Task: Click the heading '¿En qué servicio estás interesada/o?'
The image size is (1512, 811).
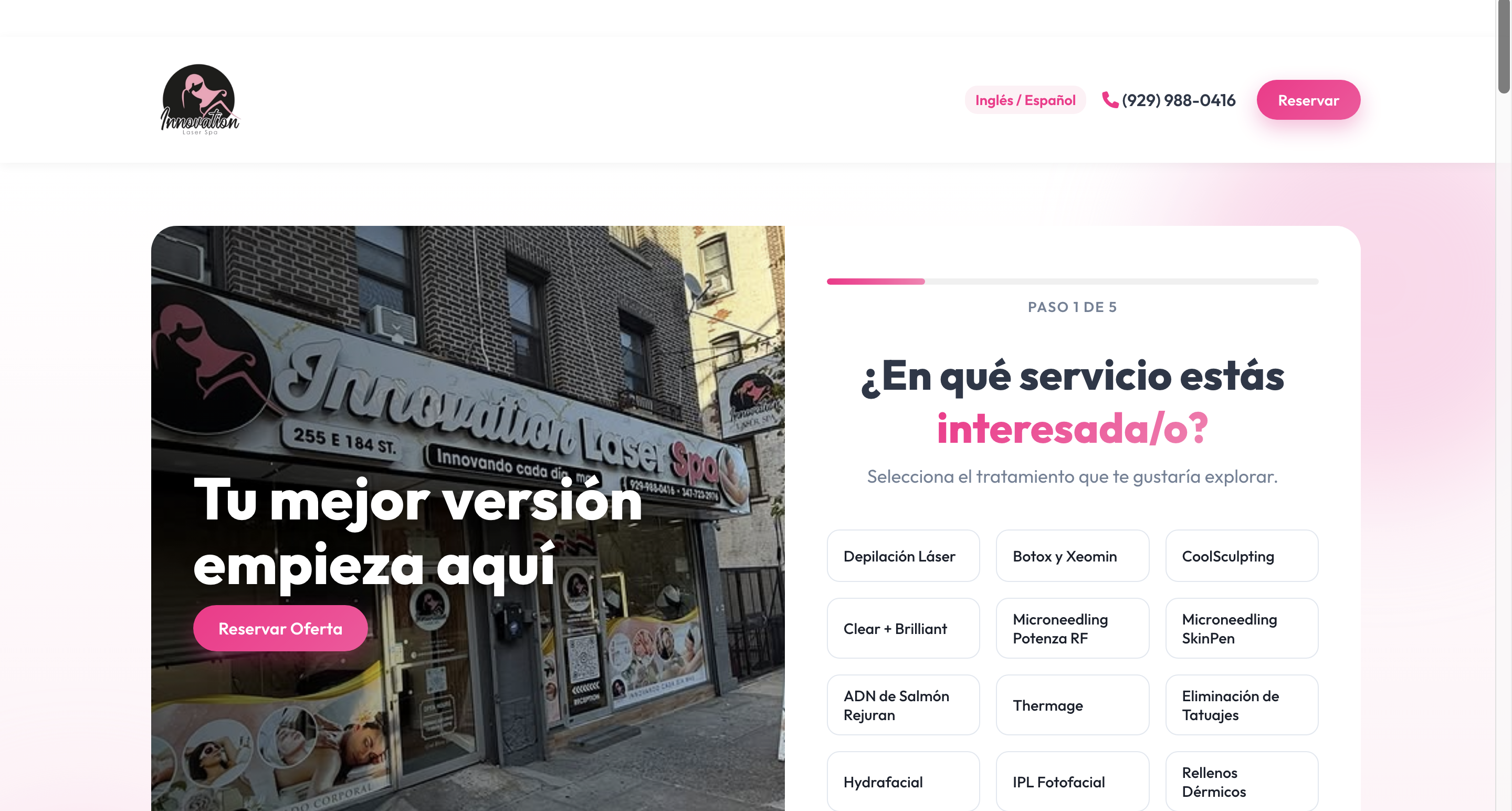Action: (1073, 402)
